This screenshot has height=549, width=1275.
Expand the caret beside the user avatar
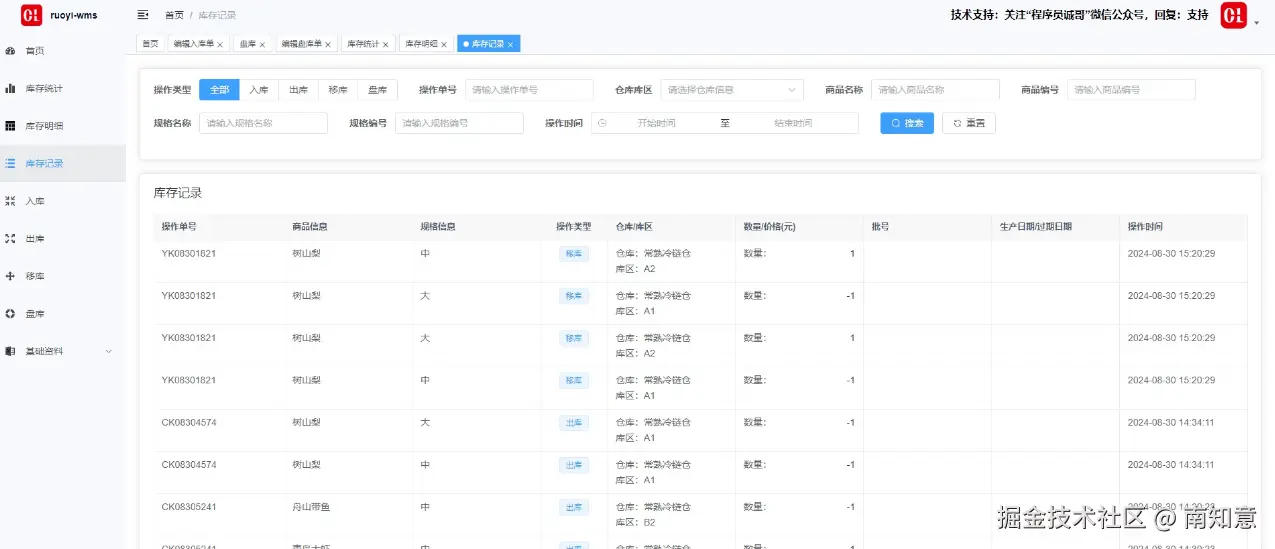point(1256,22)
